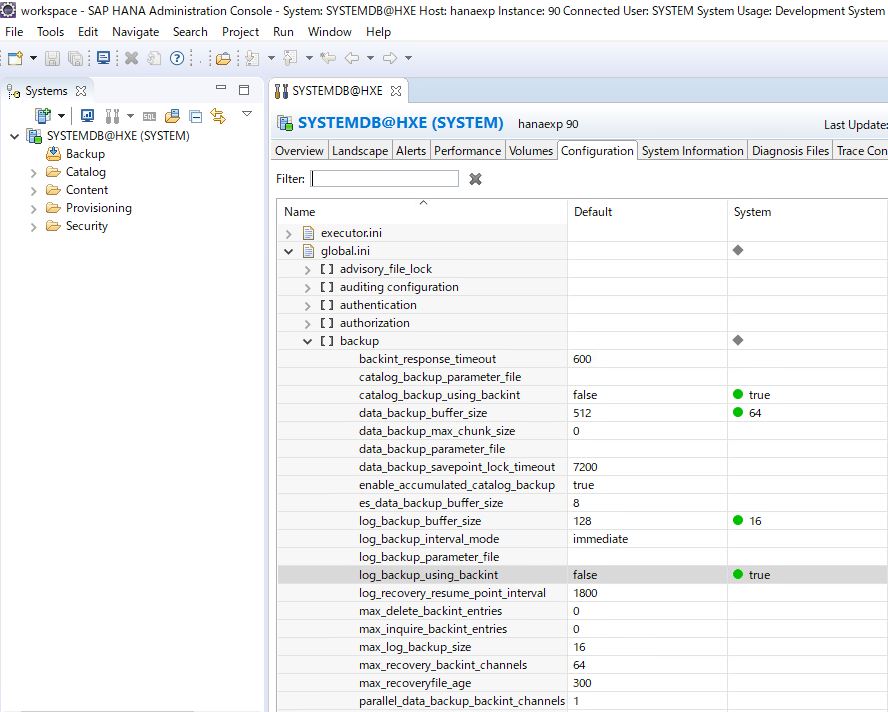Click the folder find icon in Systems panel
The image size is (888, 712).
click(172, 116)
